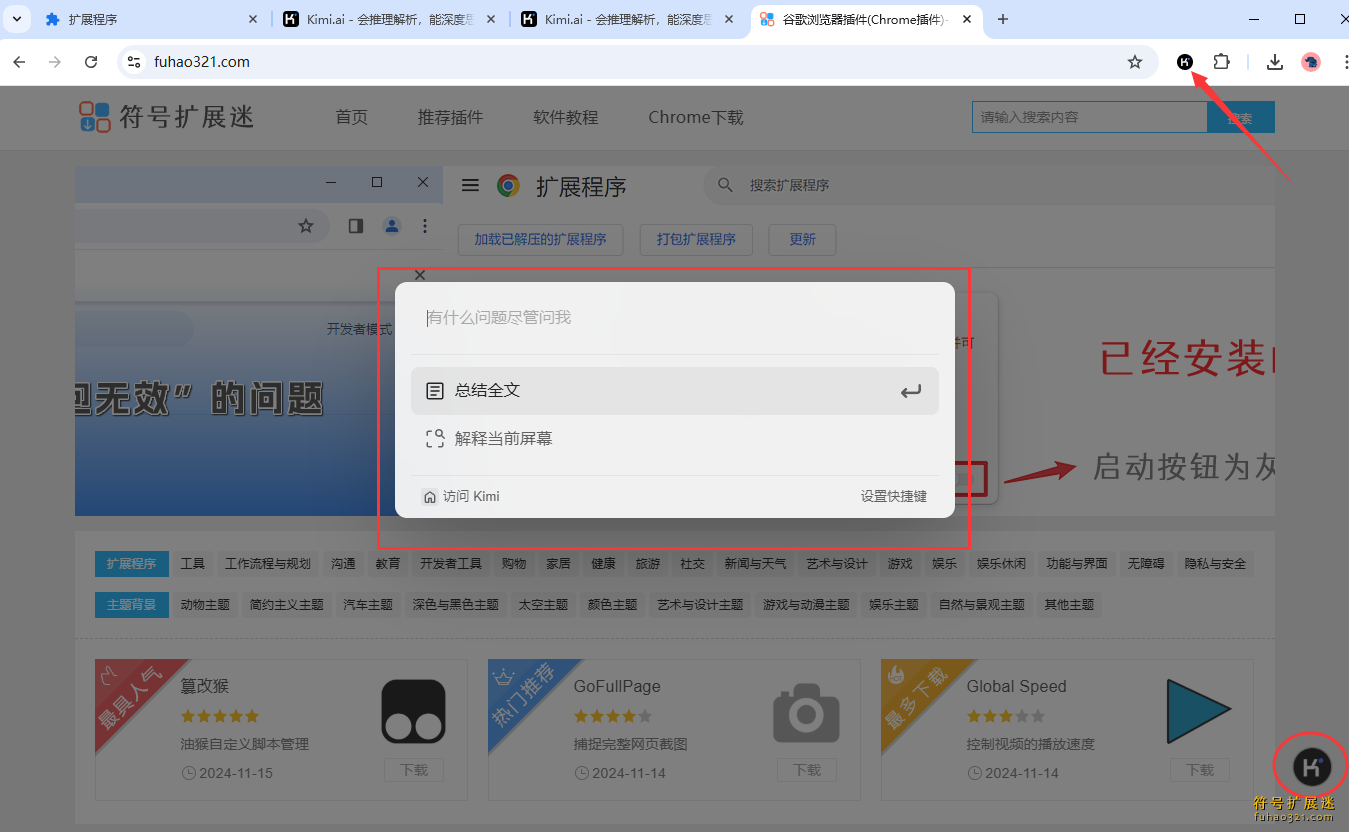Viewport: 1349px width, 832px height.
Task: Select 解释当前屏幕 in the Kimi popup
Action: (x=675, y=438)
